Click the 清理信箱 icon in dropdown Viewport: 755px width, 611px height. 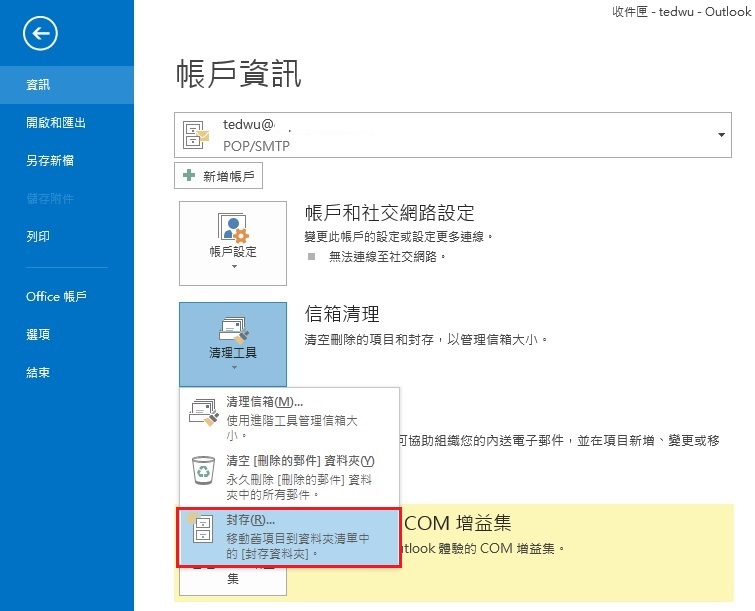pyautogui.click(x=203, y=412)
